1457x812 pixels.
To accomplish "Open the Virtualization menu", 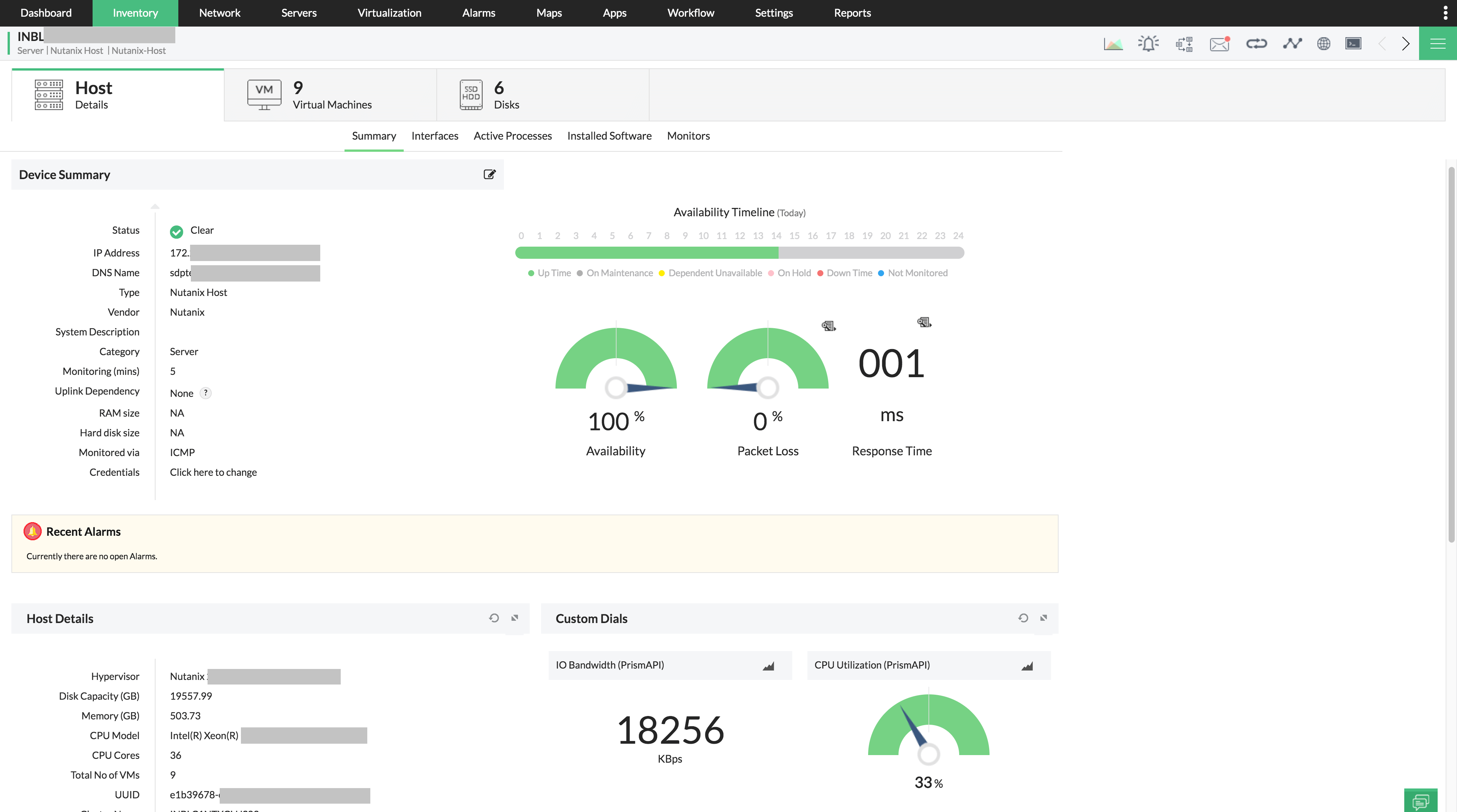I will (x=389, y=13).
